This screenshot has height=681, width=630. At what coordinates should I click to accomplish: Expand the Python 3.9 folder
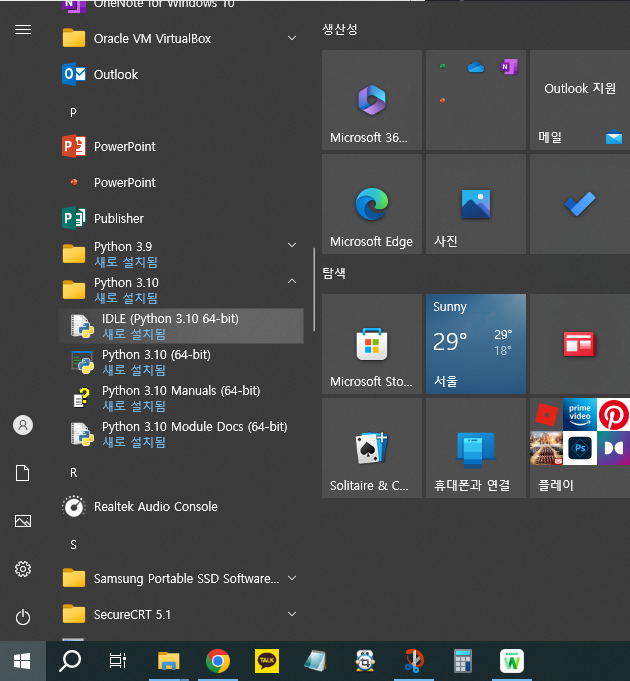click(292, 245)
